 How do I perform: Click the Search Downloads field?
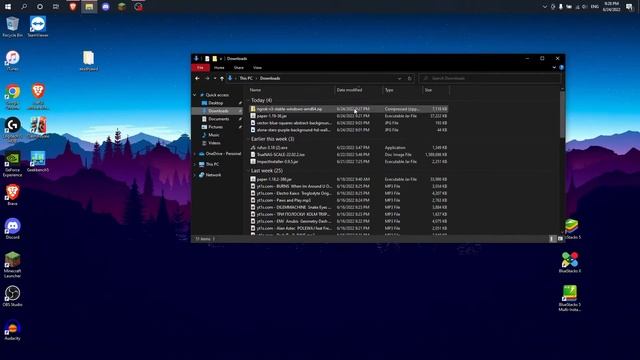pos(490,78)
